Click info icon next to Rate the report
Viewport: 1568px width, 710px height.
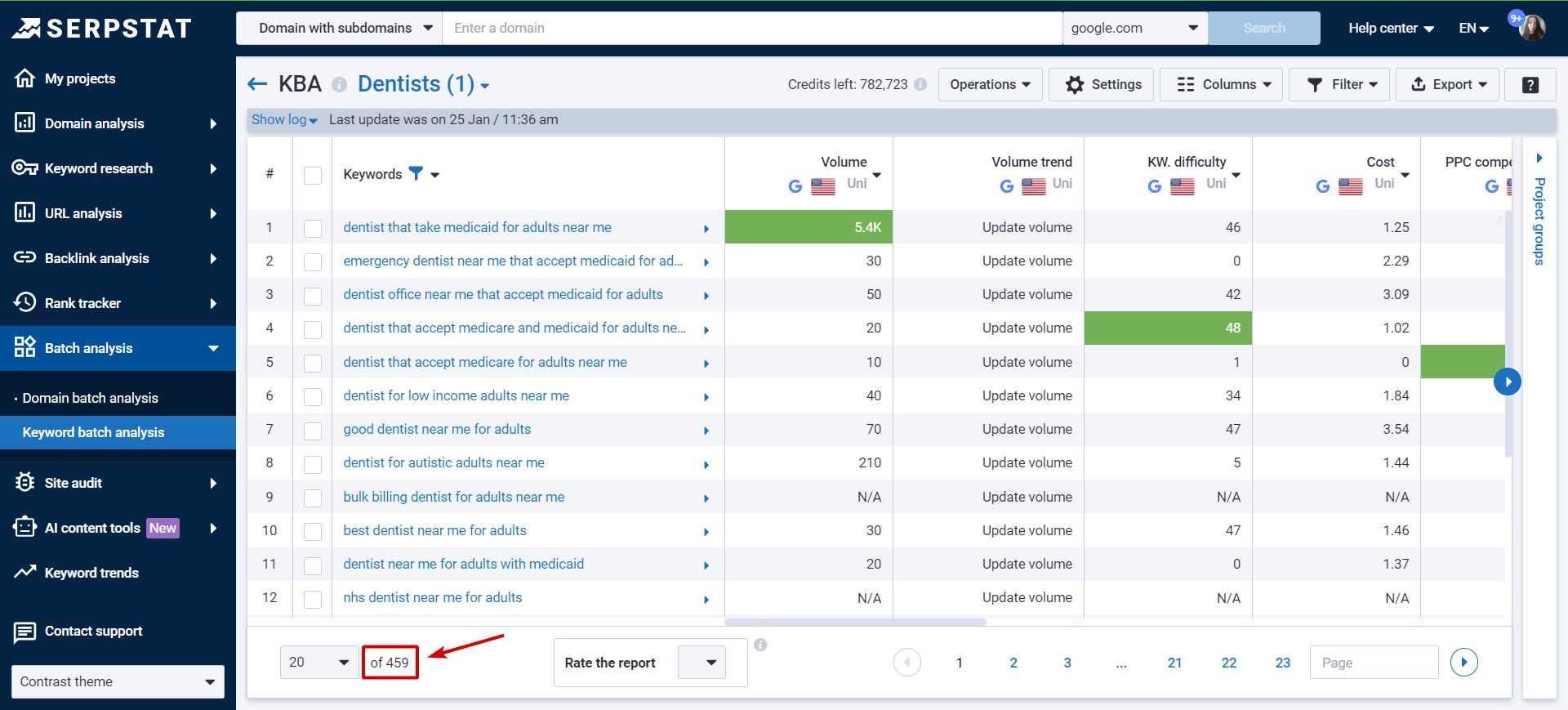point(760,645)
